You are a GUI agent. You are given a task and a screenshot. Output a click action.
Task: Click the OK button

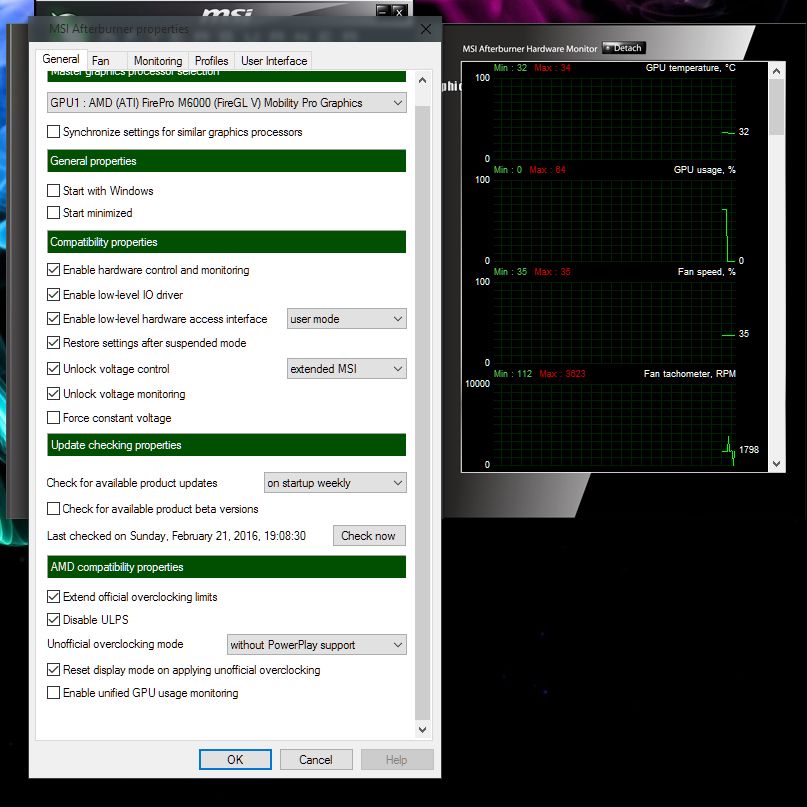click(235, 760)
